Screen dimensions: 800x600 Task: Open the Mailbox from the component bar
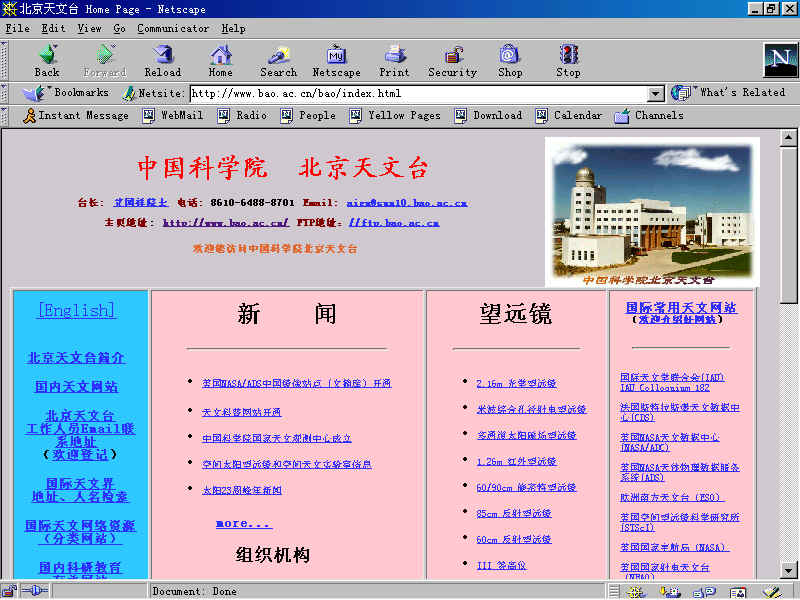pyautogui.click(x=670, y=592)
